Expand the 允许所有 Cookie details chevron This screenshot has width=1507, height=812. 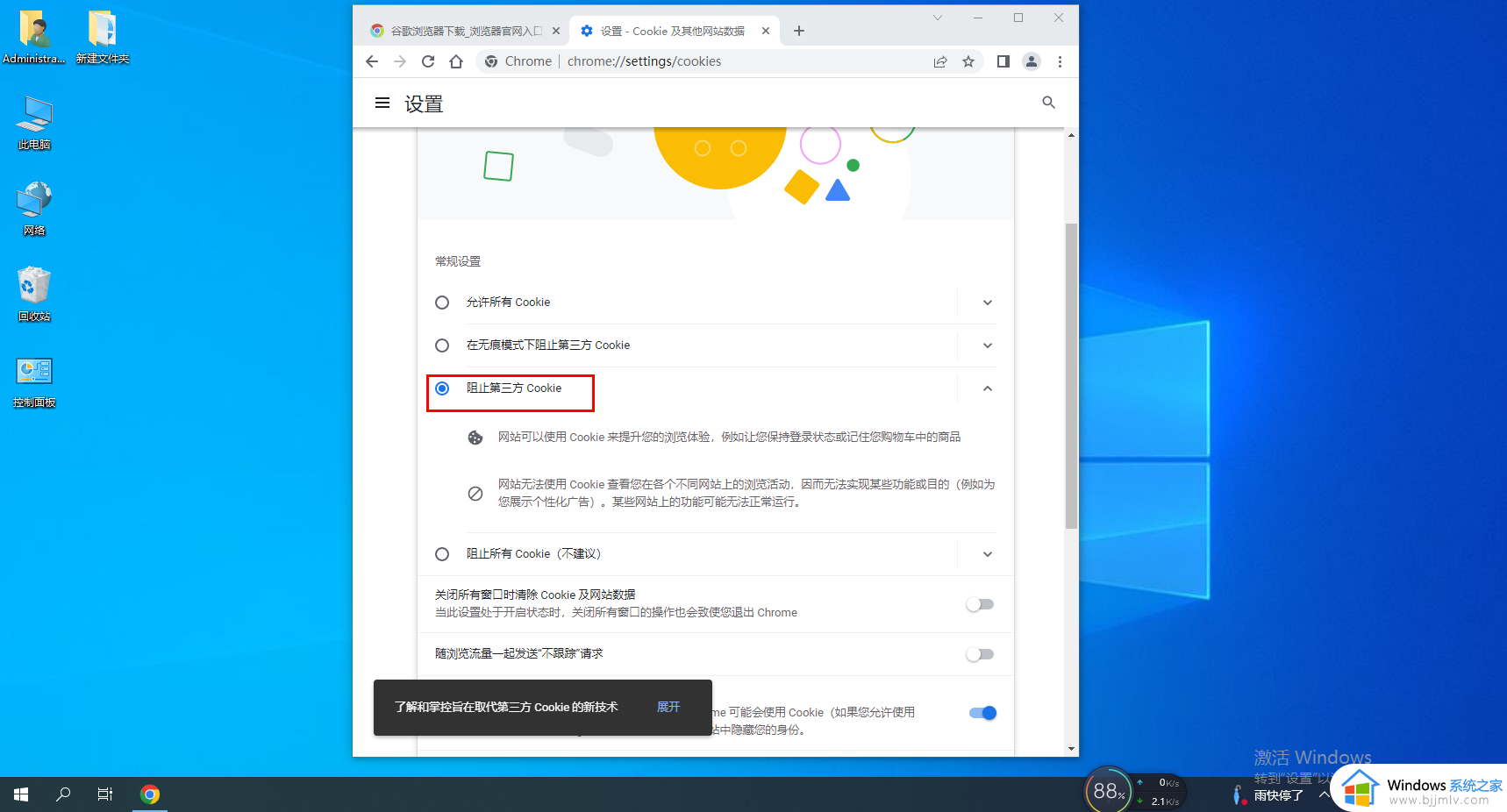988,303
